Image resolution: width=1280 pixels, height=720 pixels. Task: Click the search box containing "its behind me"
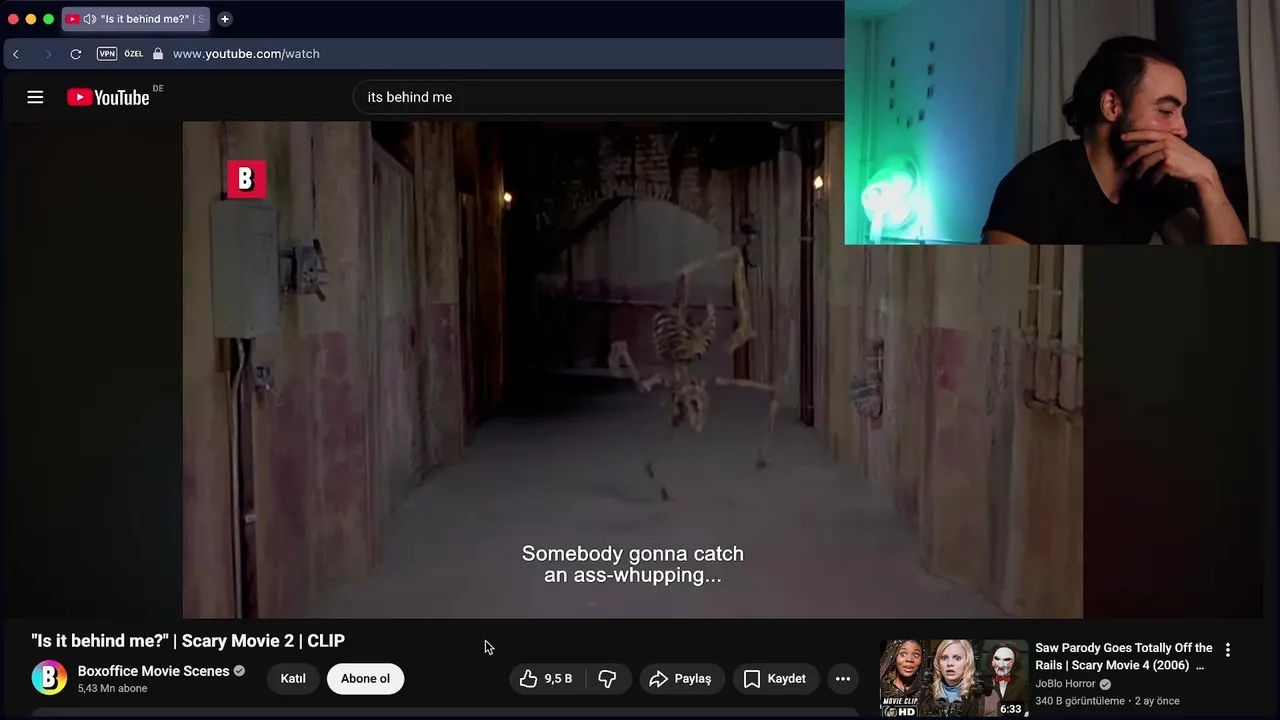coord(600,97)
